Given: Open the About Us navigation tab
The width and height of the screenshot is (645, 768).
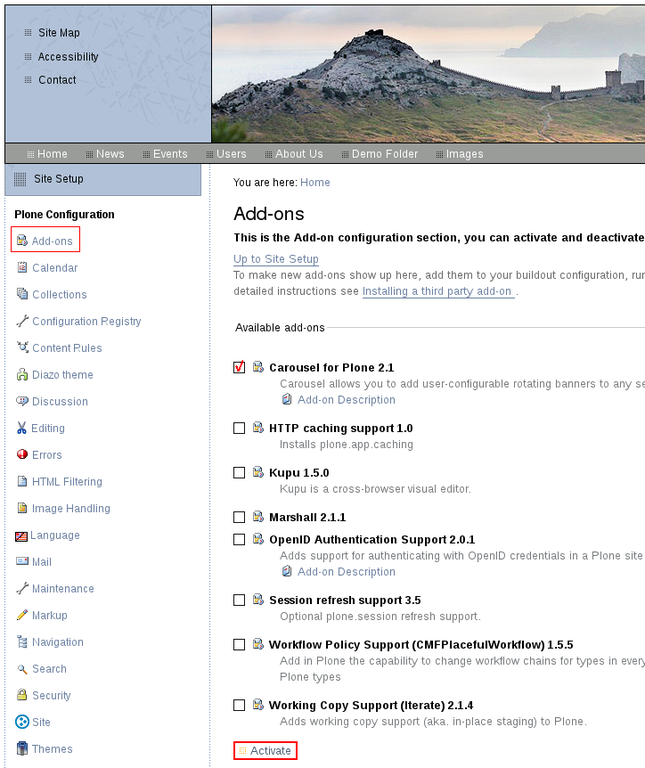Looking at the screenshot, I should click(x=294, y=154).
